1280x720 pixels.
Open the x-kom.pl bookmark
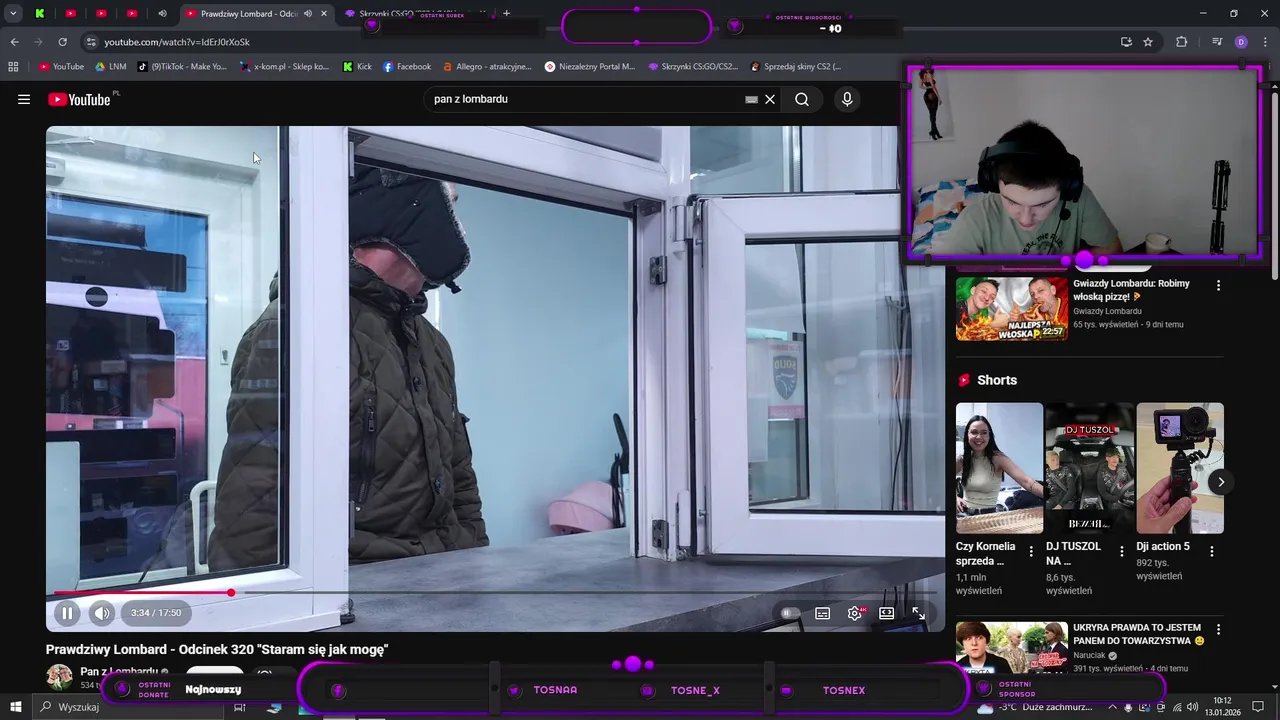tap(285, 67)
